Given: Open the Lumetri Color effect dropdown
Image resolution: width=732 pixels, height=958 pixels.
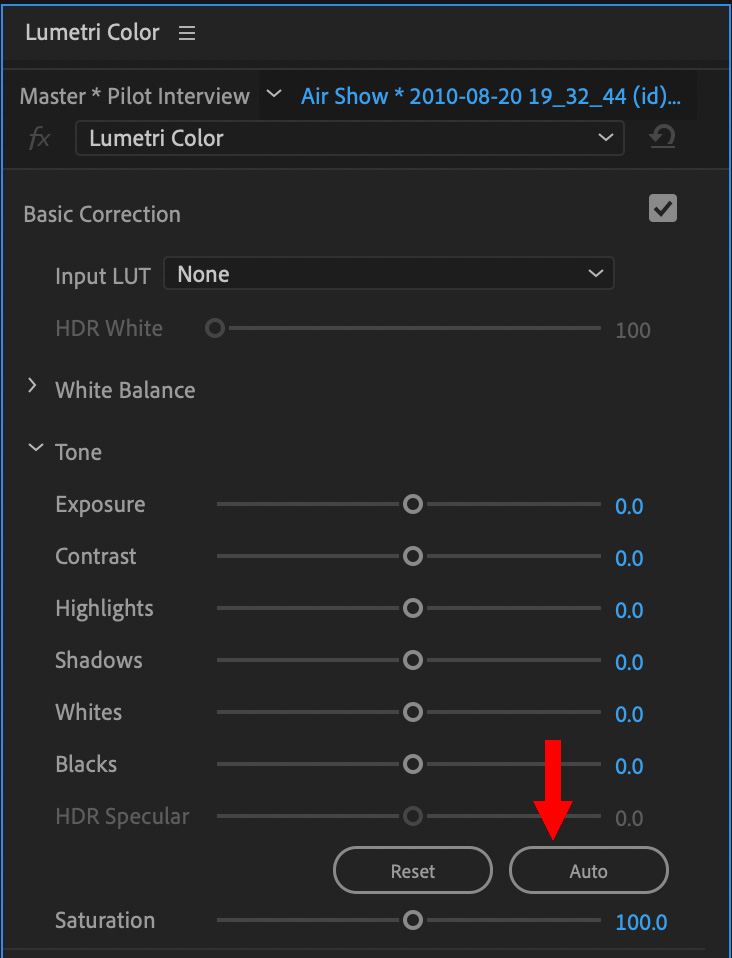Looking at the screenshot, I should pos(350,138).
